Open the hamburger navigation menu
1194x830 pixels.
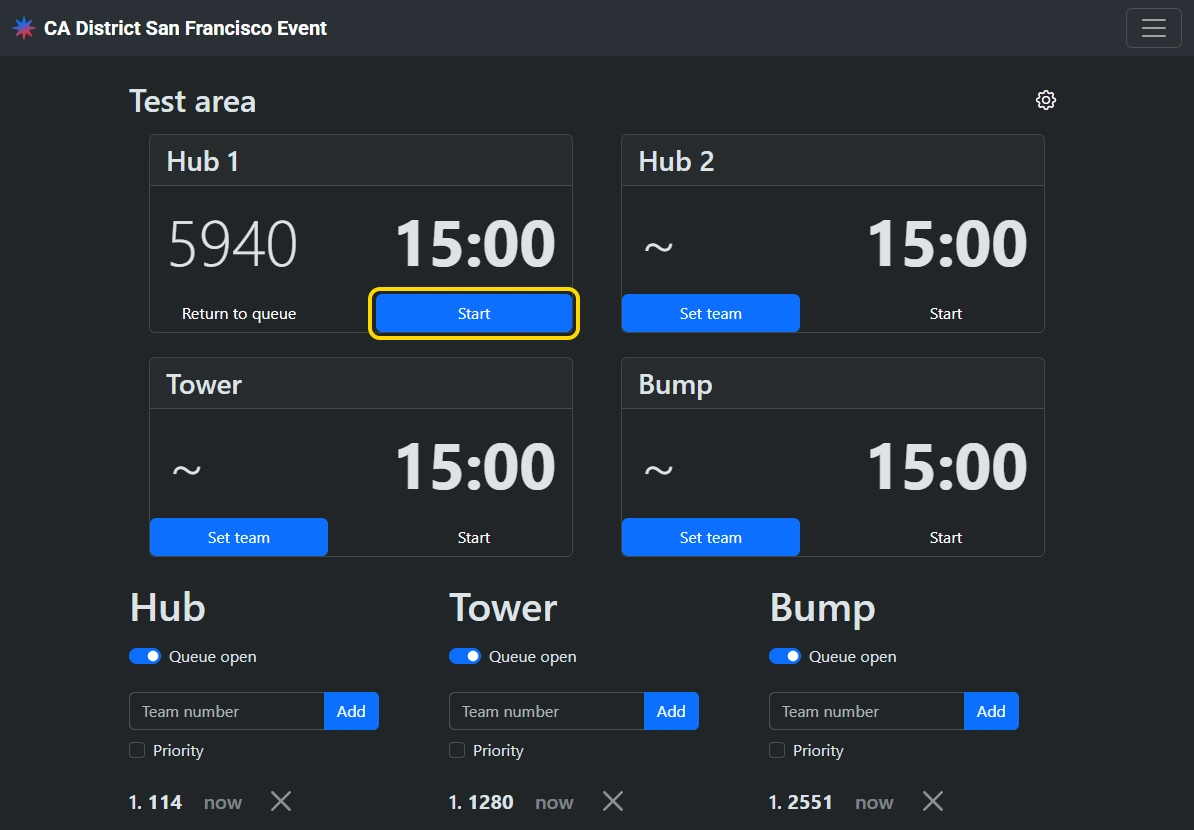[1153, 28]
